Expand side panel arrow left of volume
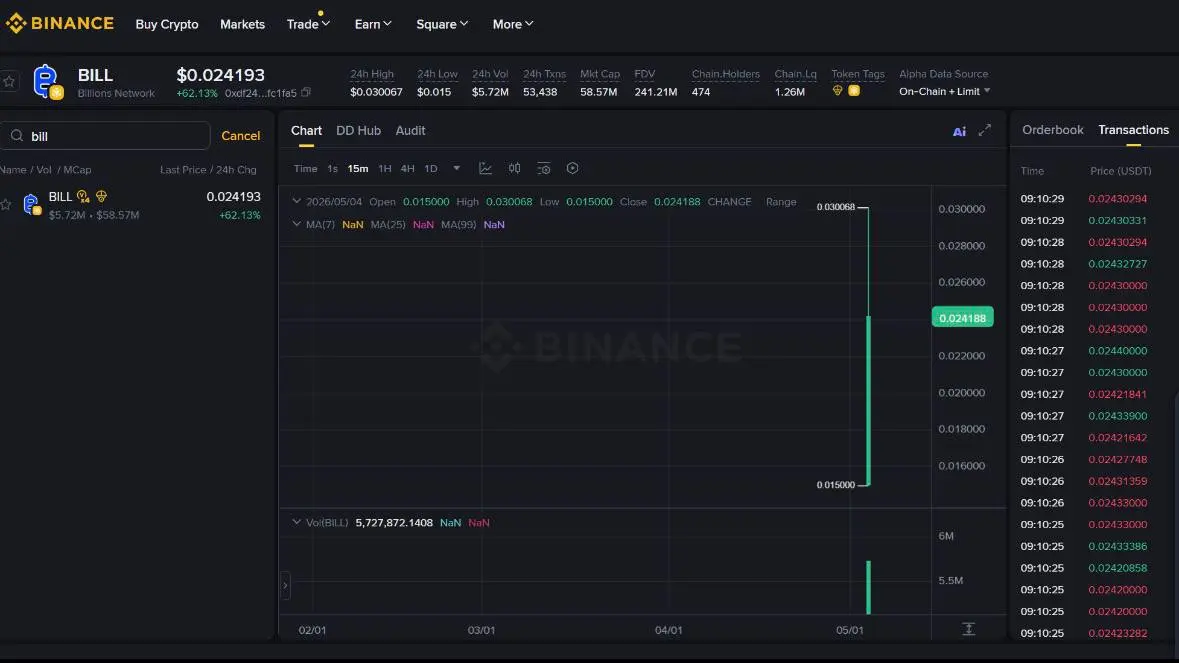This screenshot has width=1179, height=663. (x=285, y=585)
